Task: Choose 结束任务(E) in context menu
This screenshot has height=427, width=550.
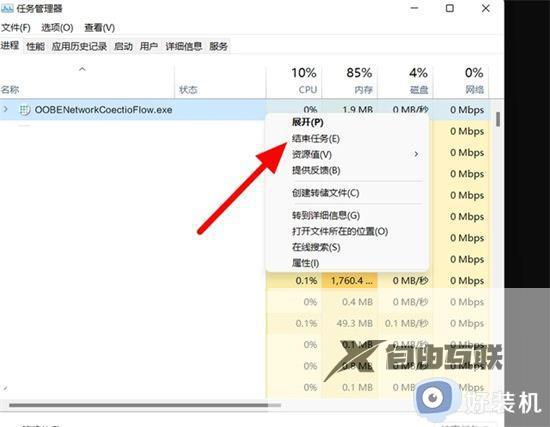Action: (316, 139)
